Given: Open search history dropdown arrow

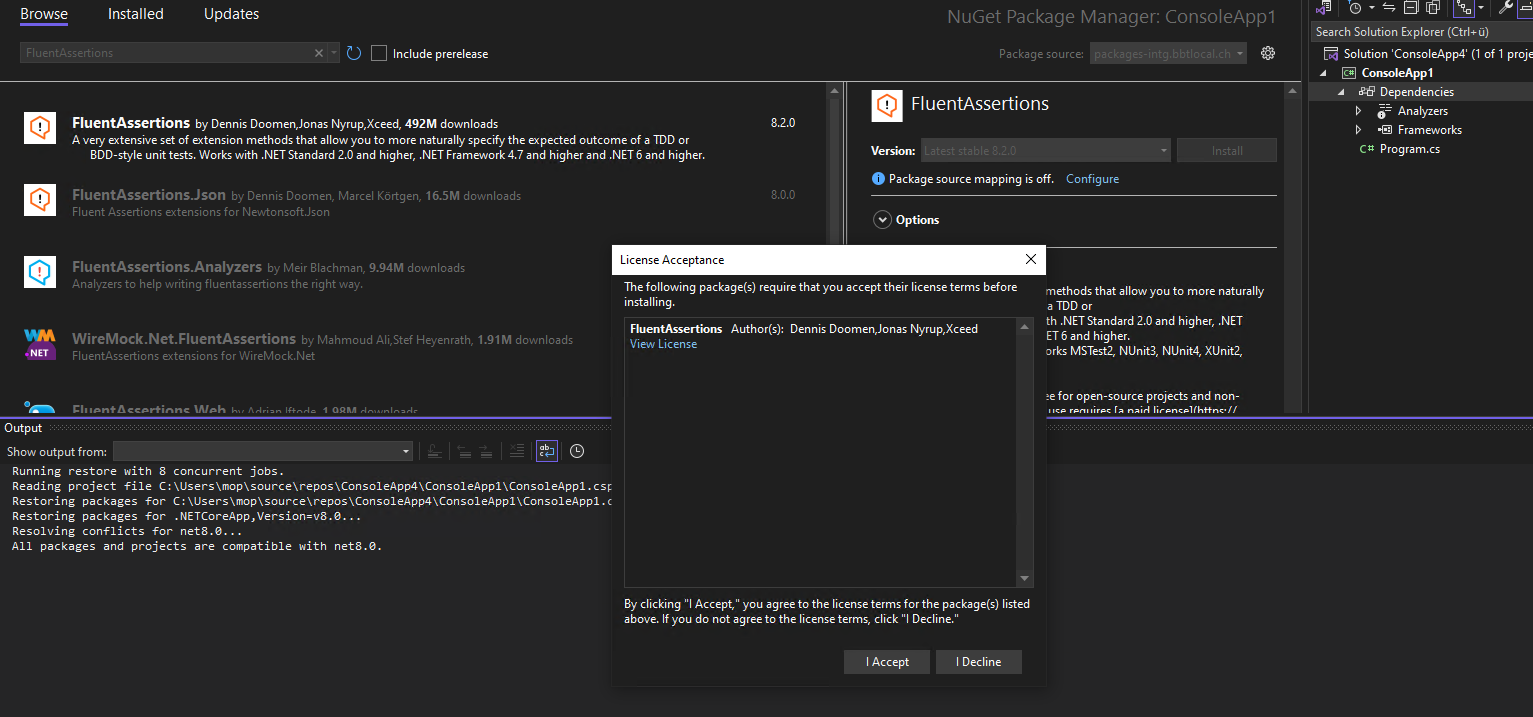Looking at the screenshot, I should pos(333,53).
